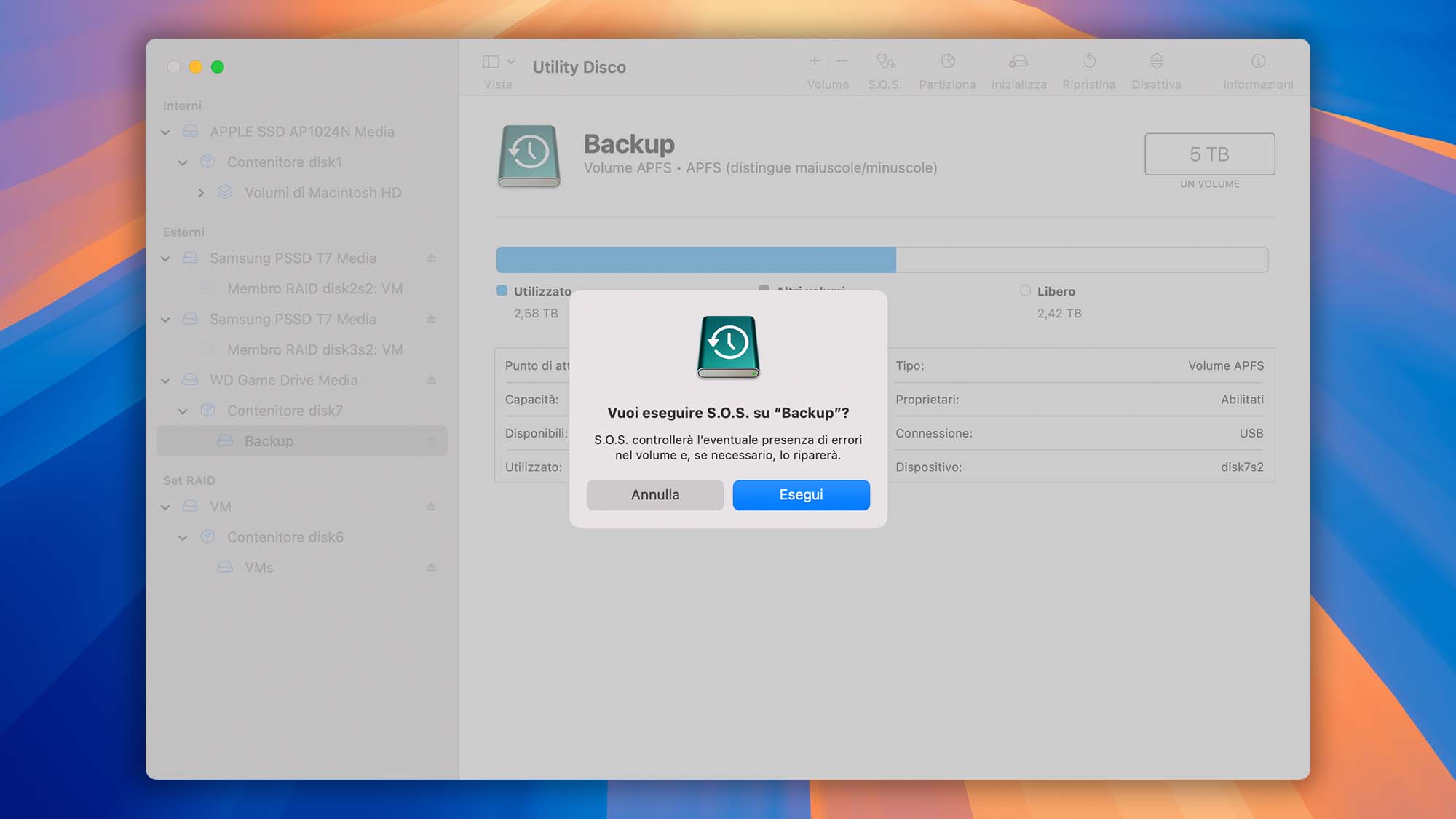Click the large Backup drive icon
Screen dimensions: 1456x819
pos(529,157)
